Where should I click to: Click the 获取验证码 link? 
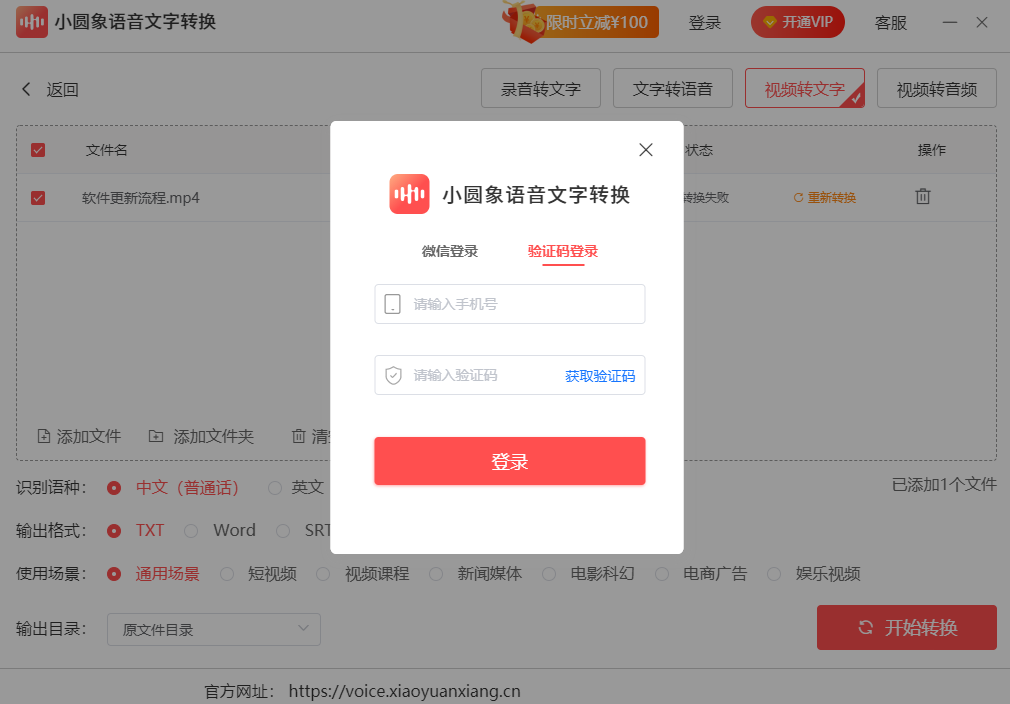tap(600, 376)
